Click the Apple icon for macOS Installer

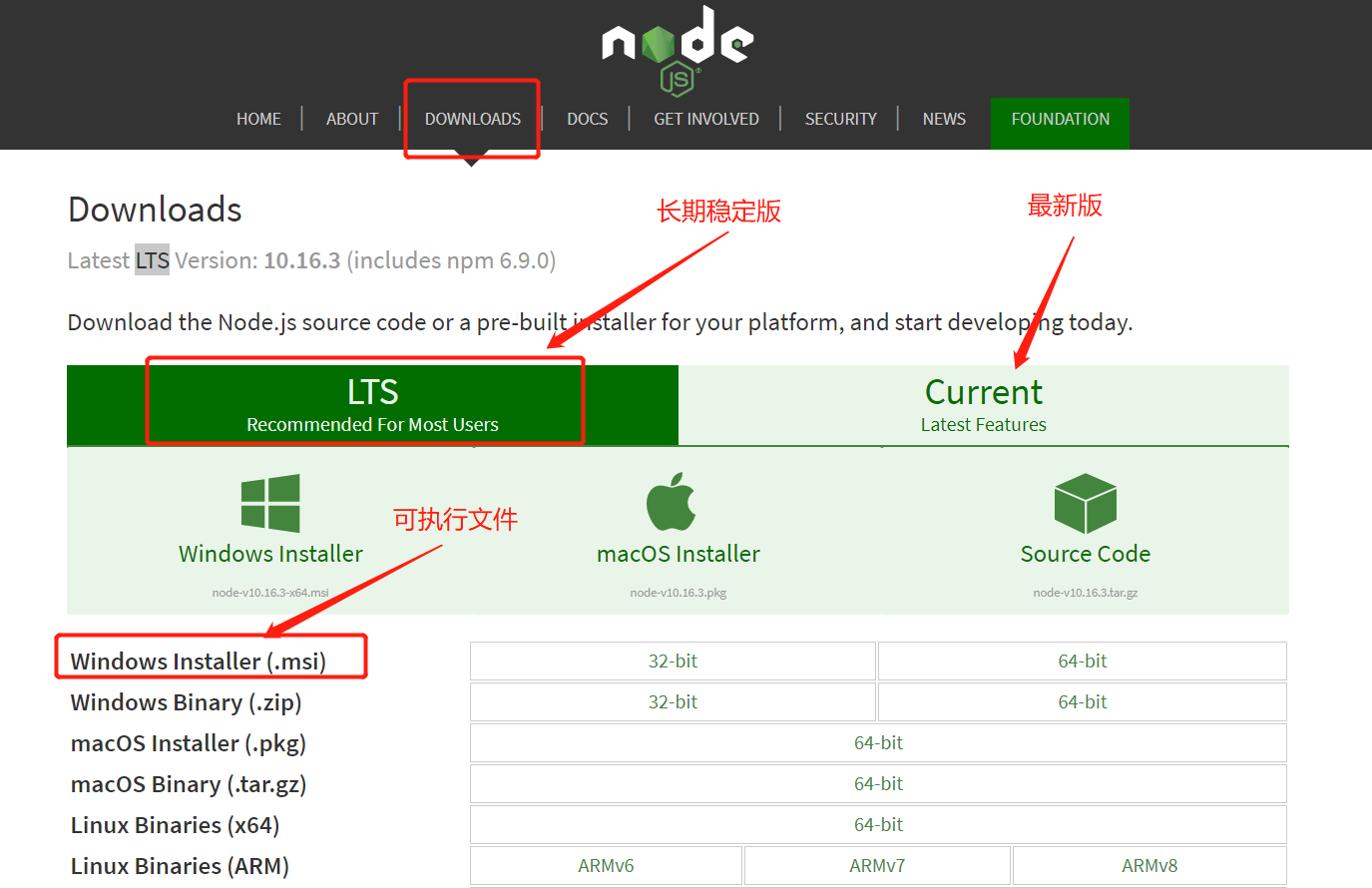677,500
